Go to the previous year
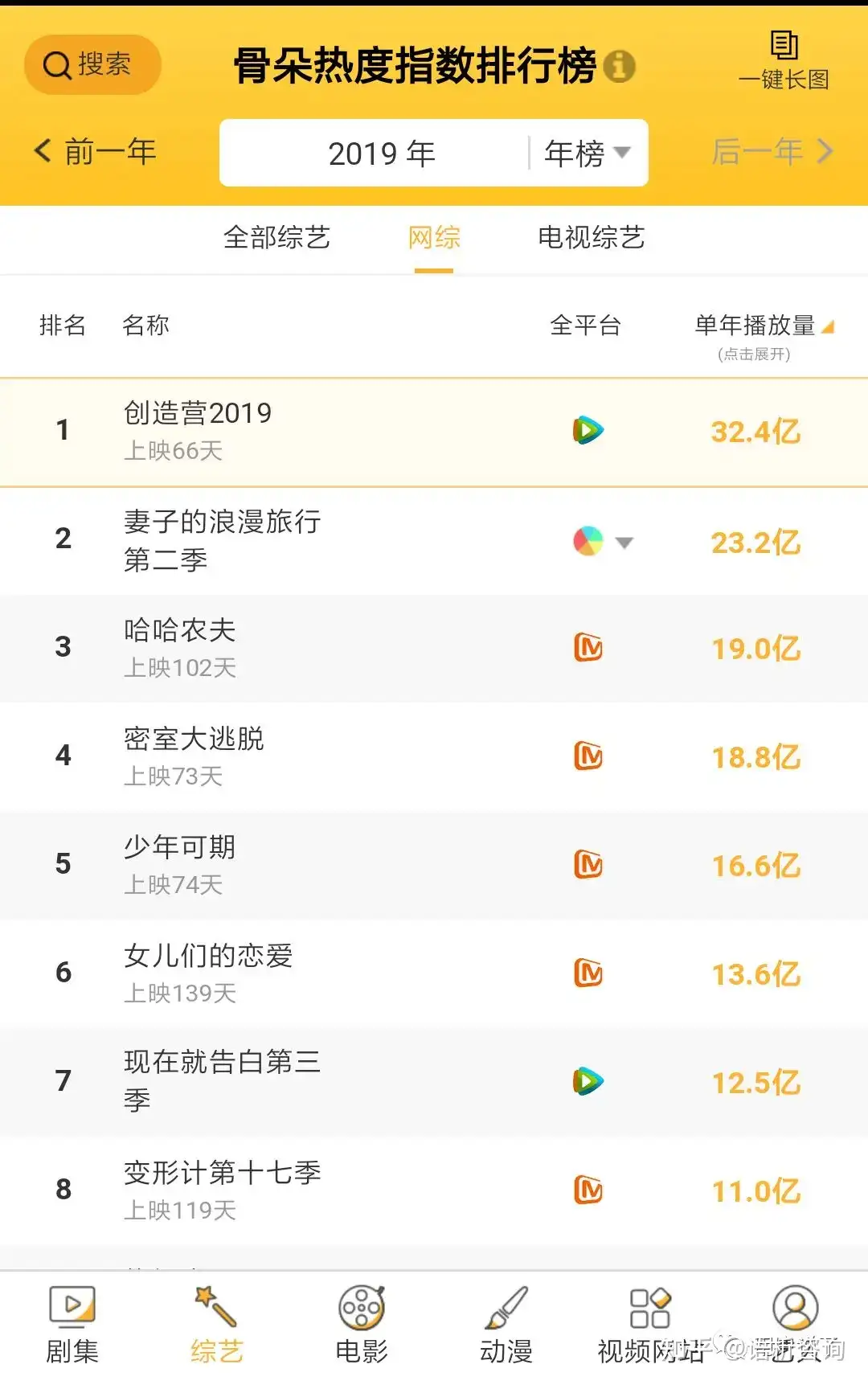 pyautogui.click(x=95, y=151)
